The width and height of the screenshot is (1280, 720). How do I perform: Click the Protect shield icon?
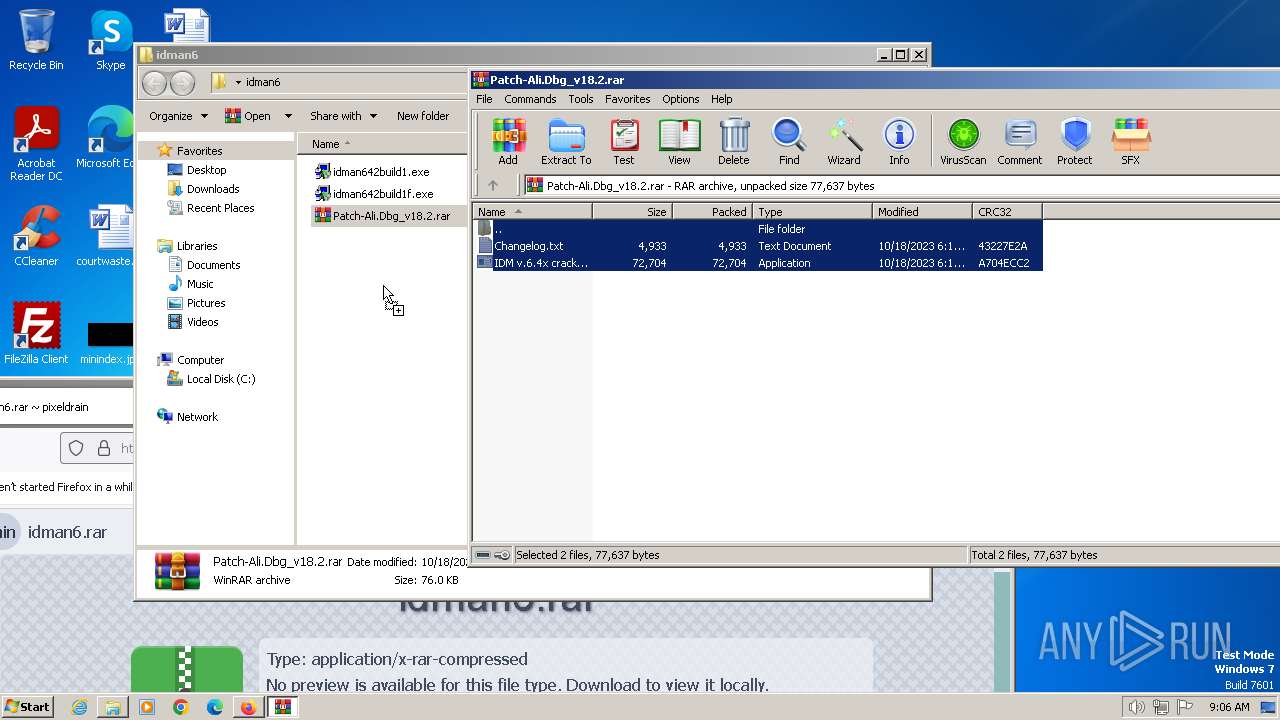pyautogui.click(x=1075, y=141)
